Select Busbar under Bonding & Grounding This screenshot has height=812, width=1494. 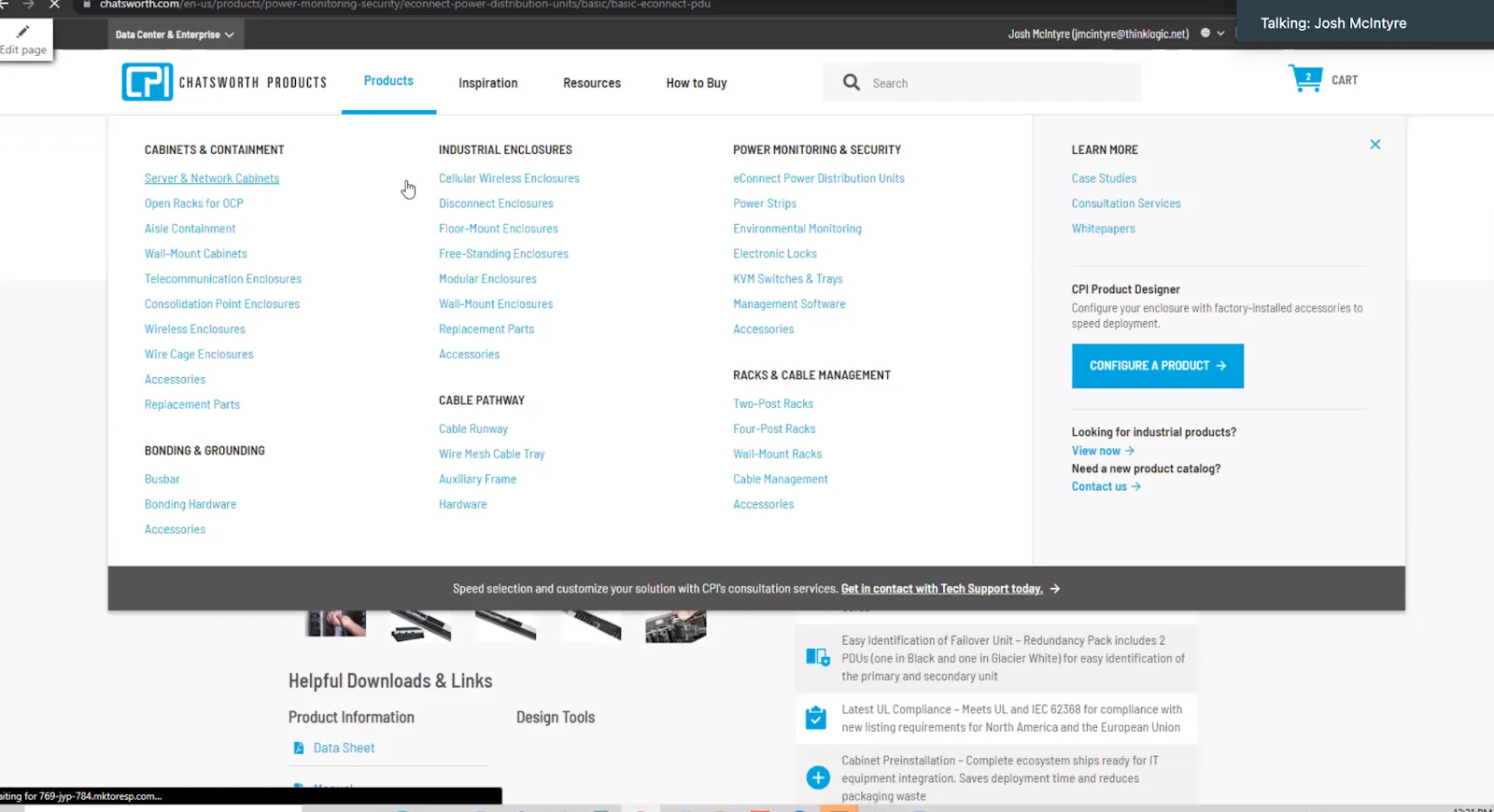(x=162, y=480)
